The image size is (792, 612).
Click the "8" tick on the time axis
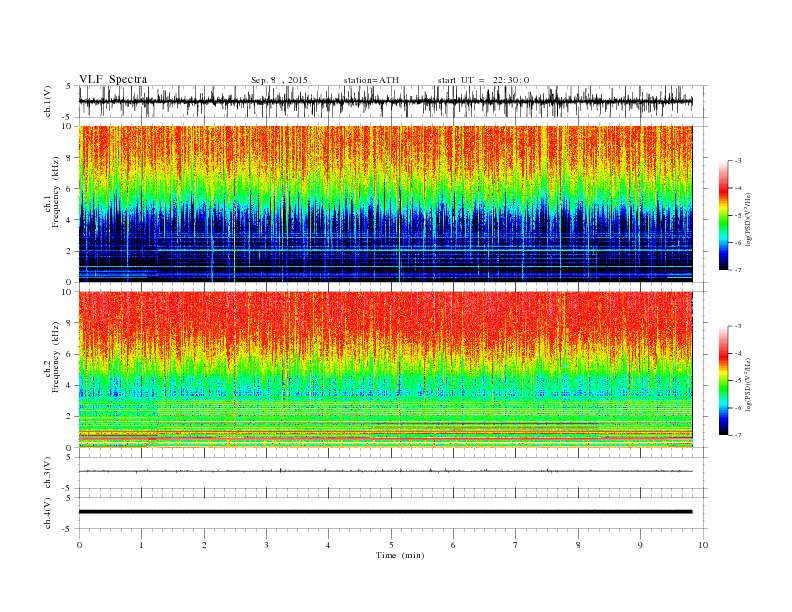[578, 545]
